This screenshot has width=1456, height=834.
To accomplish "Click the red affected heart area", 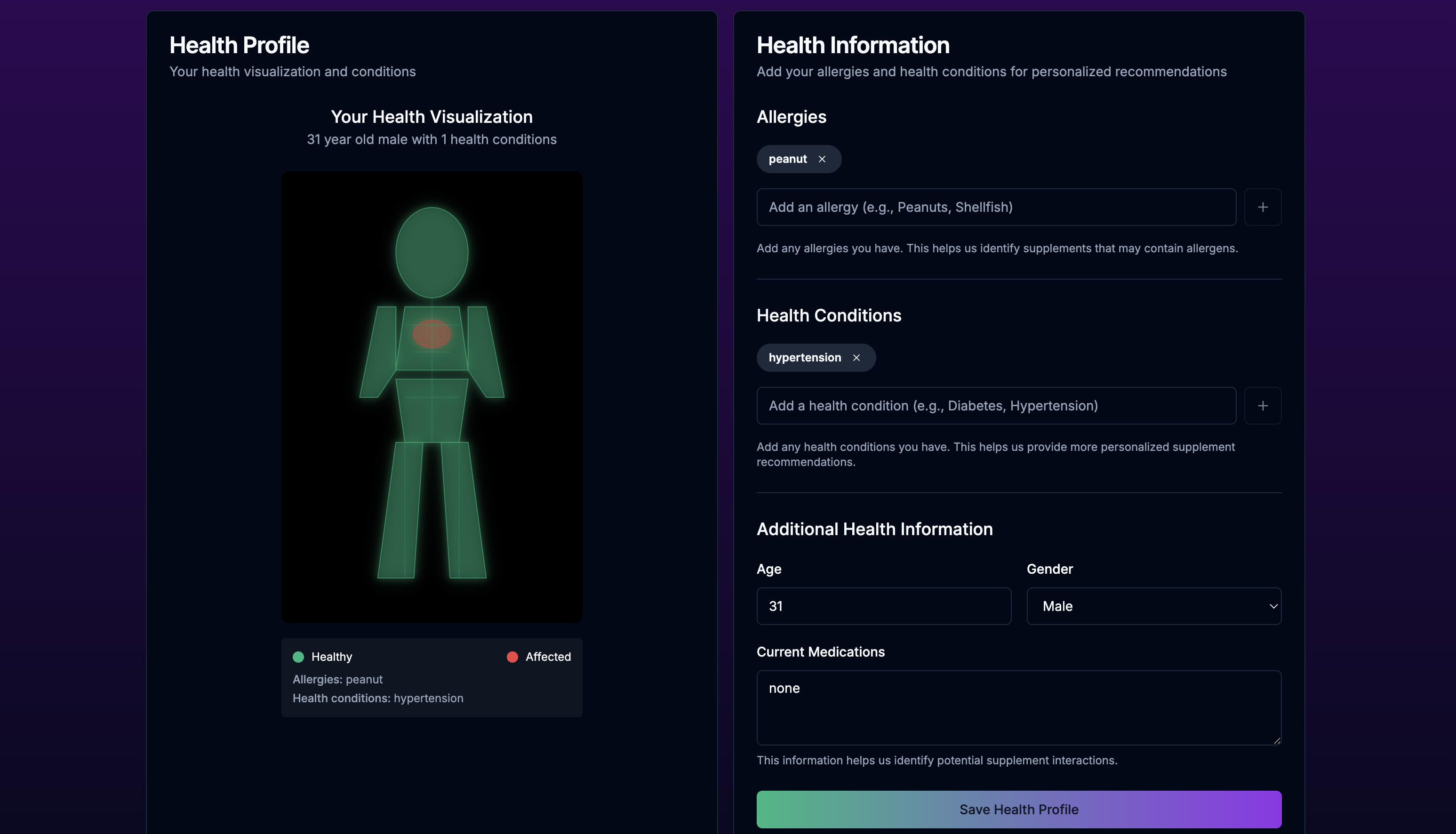I will (x=432, y=334).
